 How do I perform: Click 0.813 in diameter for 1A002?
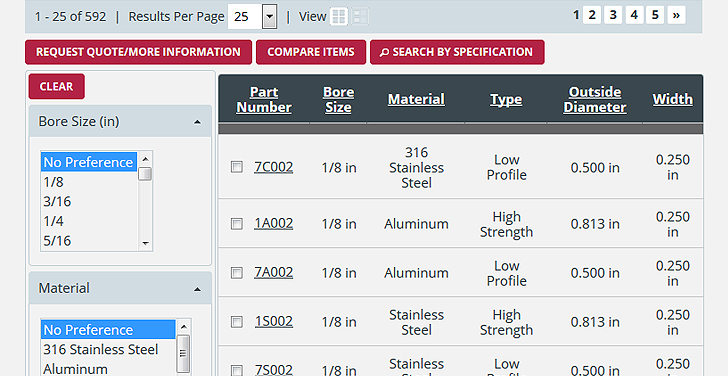[x=595, y=224]
